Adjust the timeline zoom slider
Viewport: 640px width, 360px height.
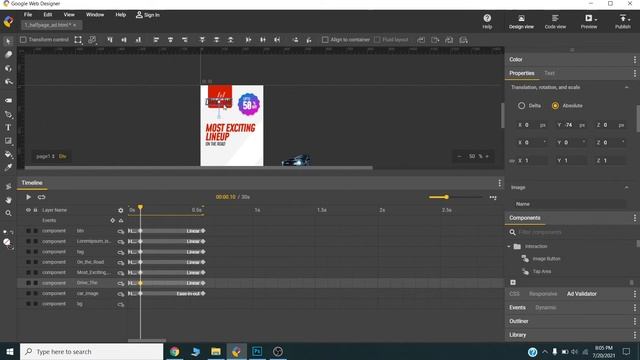pyautogui.click(x=446, y=197)
